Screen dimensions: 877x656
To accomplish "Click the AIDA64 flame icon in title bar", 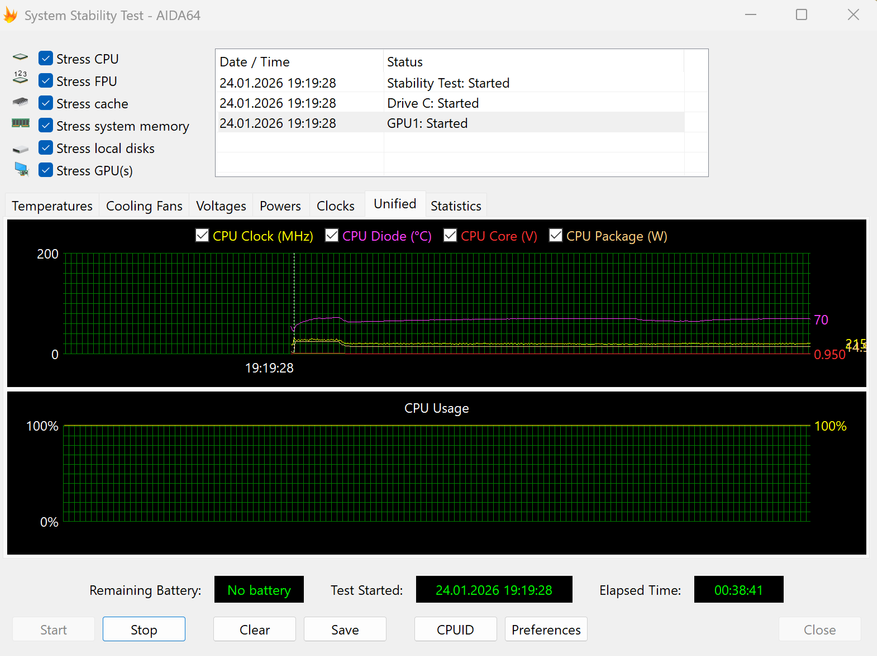I will tap(11, 14).
